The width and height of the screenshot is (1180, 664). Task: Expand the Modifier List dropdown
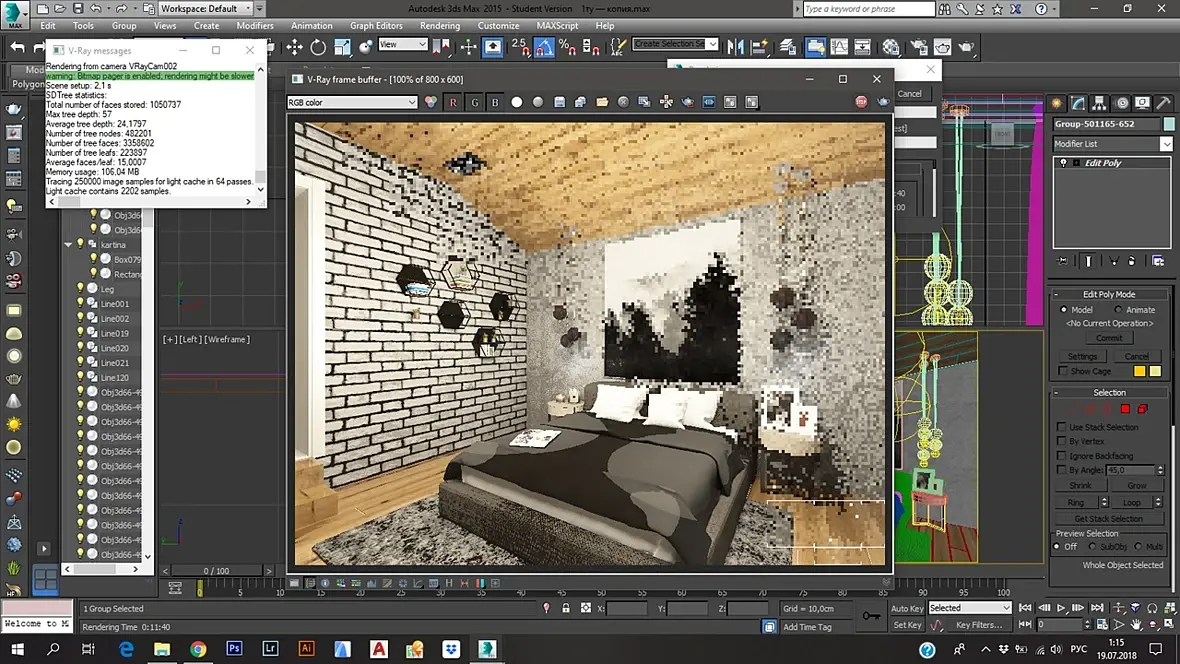tap(1165, 144)
